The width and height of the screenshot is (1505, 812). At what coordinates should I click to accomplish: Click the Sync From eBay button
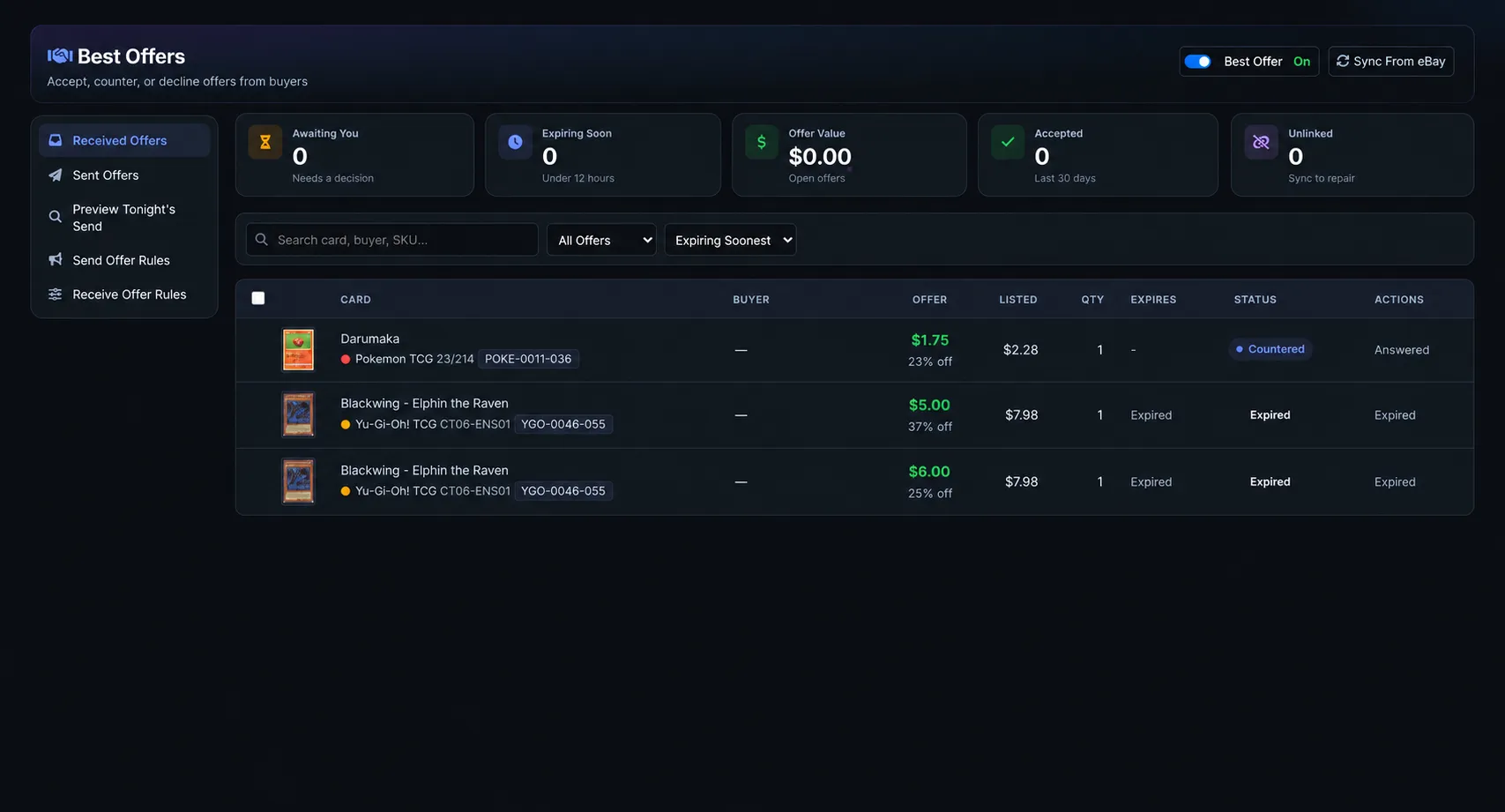[x=1390, y=61]
